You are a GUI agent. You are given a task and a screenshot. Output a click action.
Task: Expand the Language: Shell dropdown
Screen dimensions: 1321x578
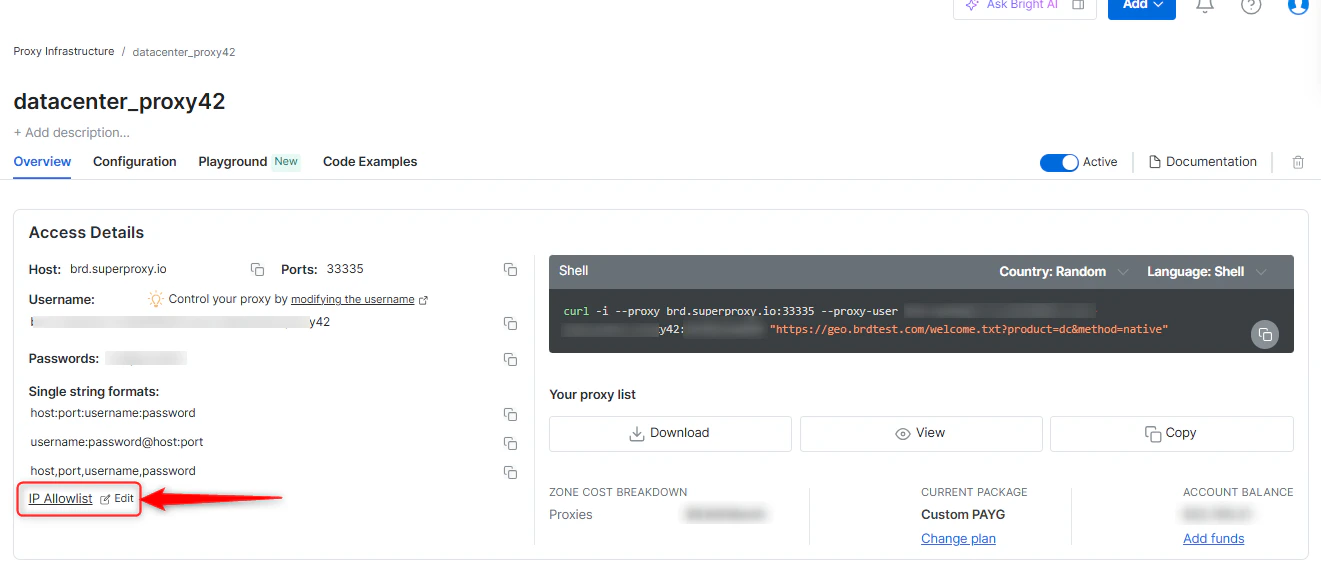coord(1207,272)
